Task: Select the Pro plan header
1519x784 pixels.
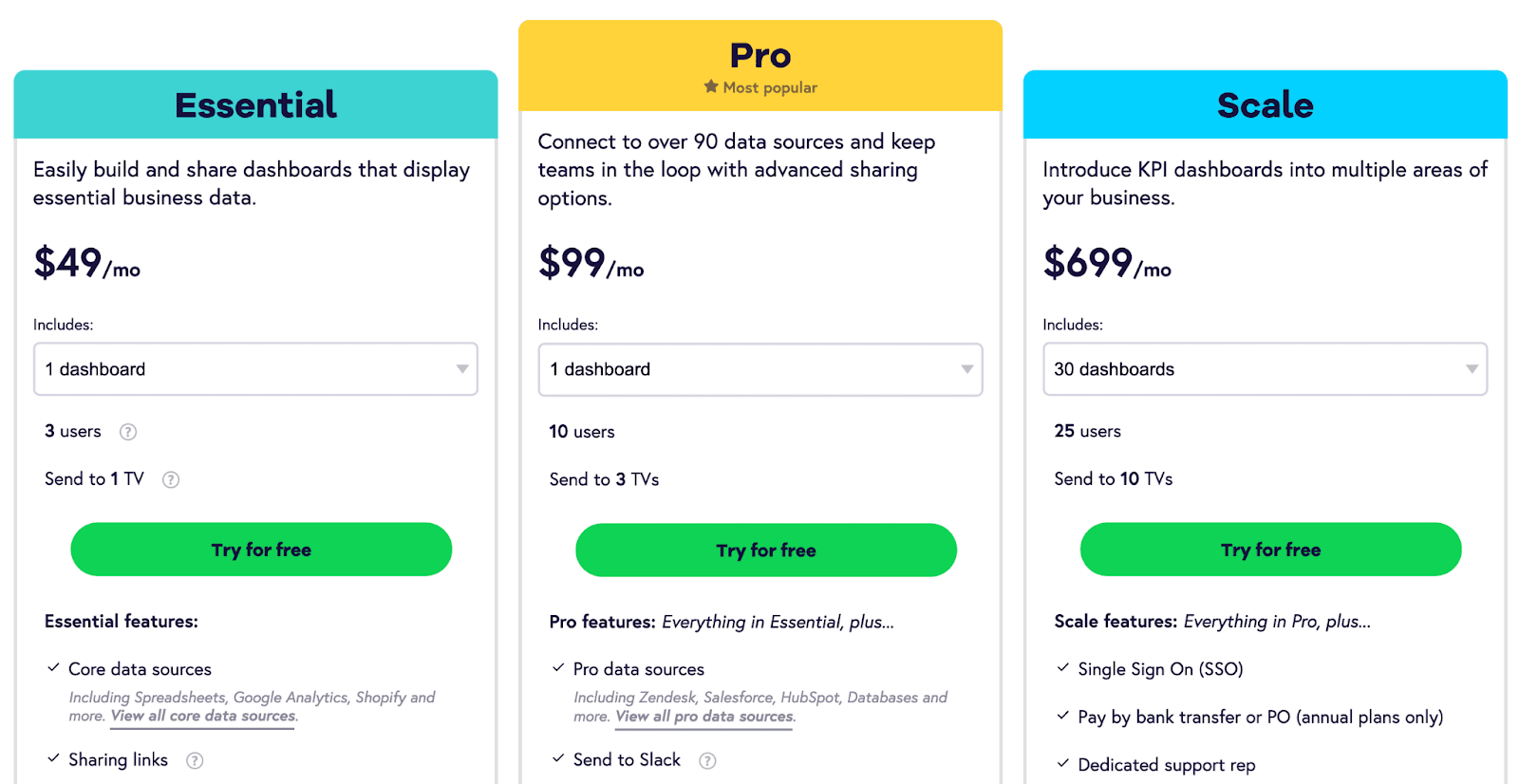Action: (x=760, y=65)
